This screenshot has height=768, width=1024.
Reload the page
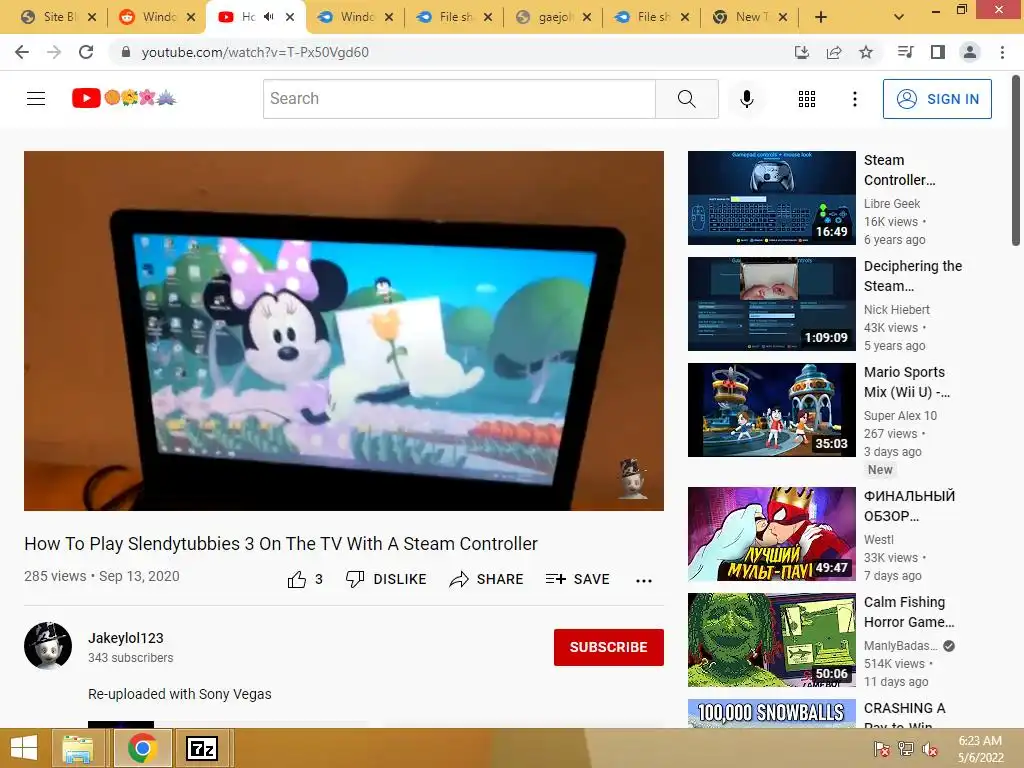[86, 52]
